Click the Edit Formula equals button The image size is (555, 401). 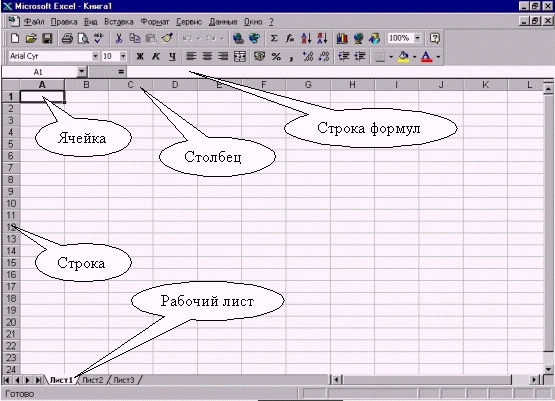[x=121, y=72]
